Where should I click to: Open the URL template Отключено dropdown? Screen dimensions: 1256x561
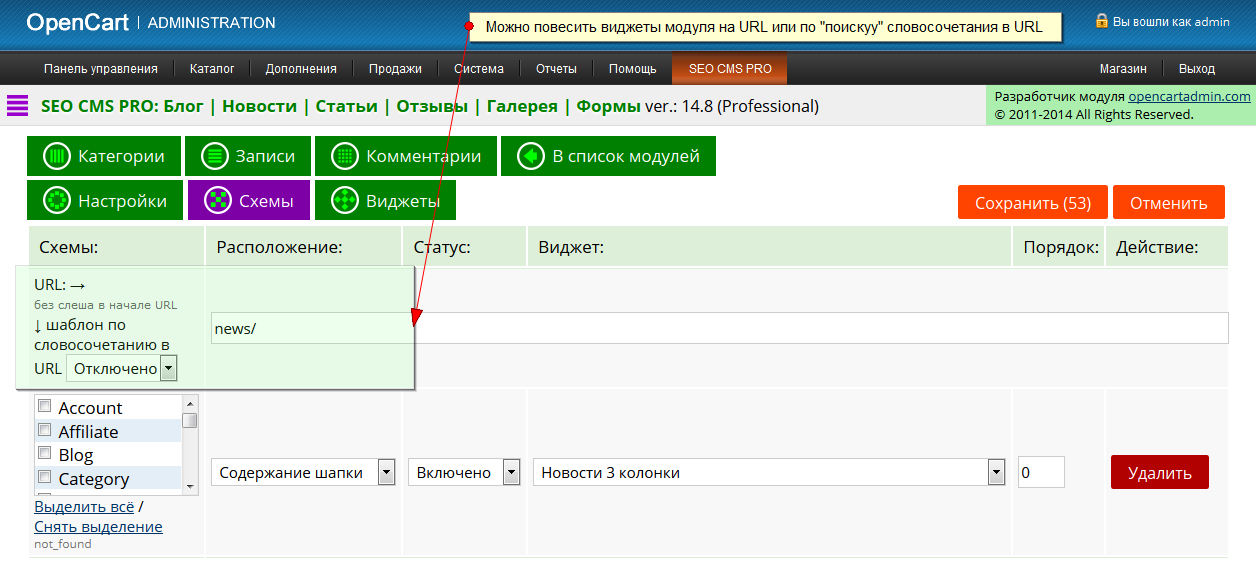[x=121, y=368]
